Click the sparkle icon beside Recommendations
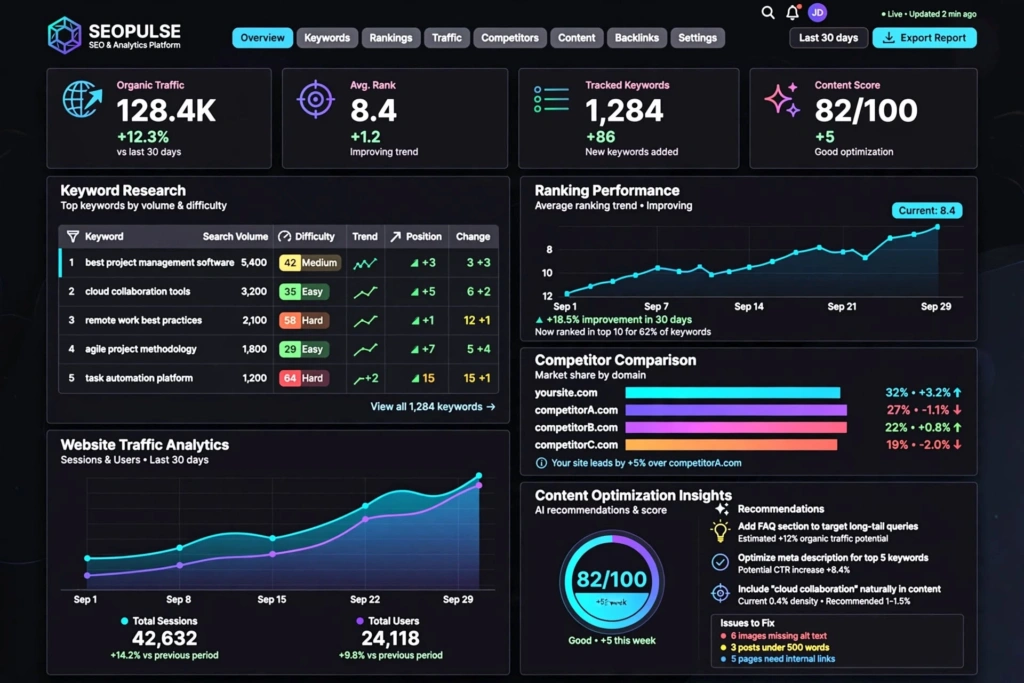Screen dimensions: 1024x683 pos(722,508)
